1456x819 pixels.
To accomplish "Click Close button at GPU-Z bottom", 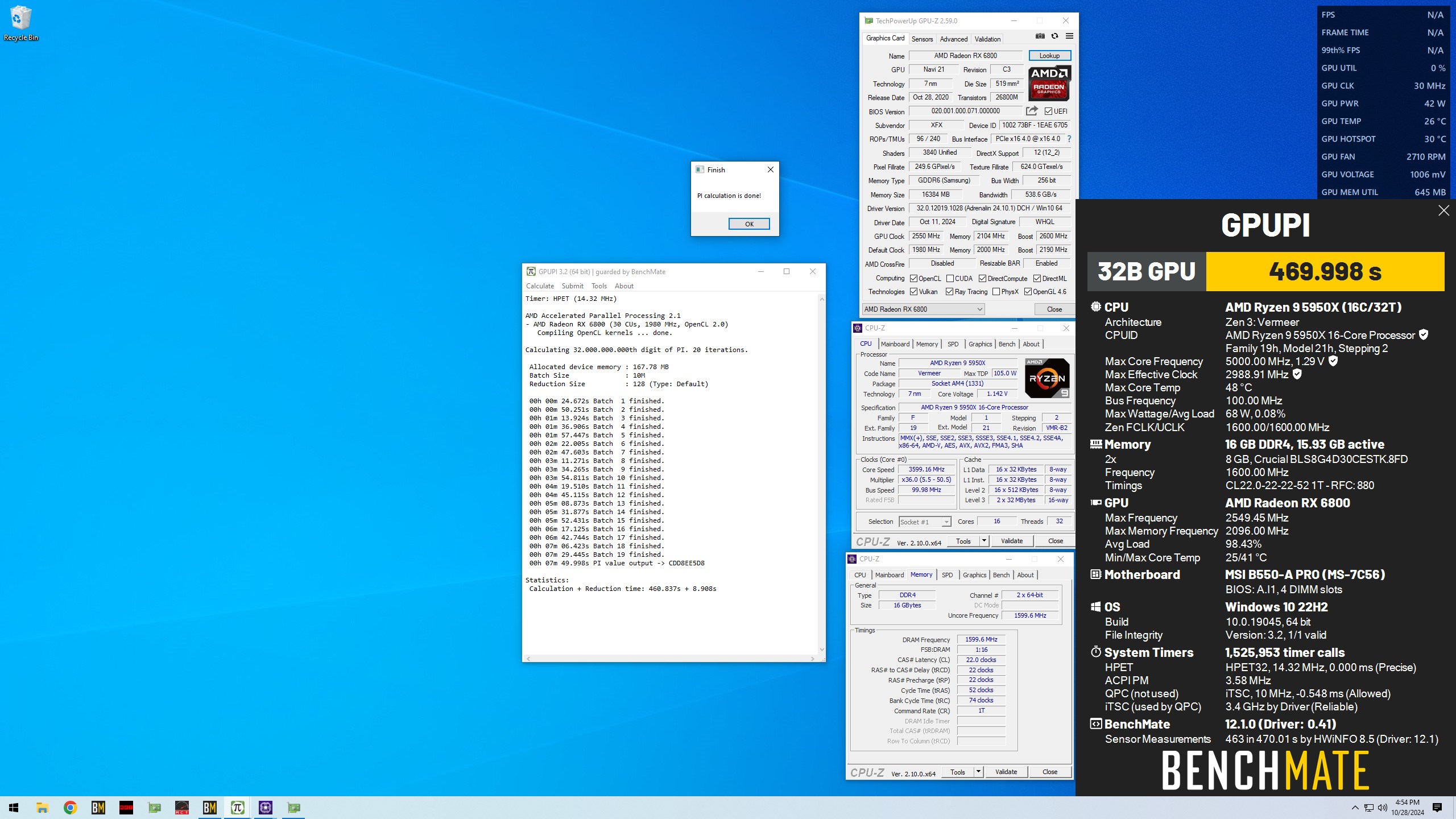I will point(1054,309).
